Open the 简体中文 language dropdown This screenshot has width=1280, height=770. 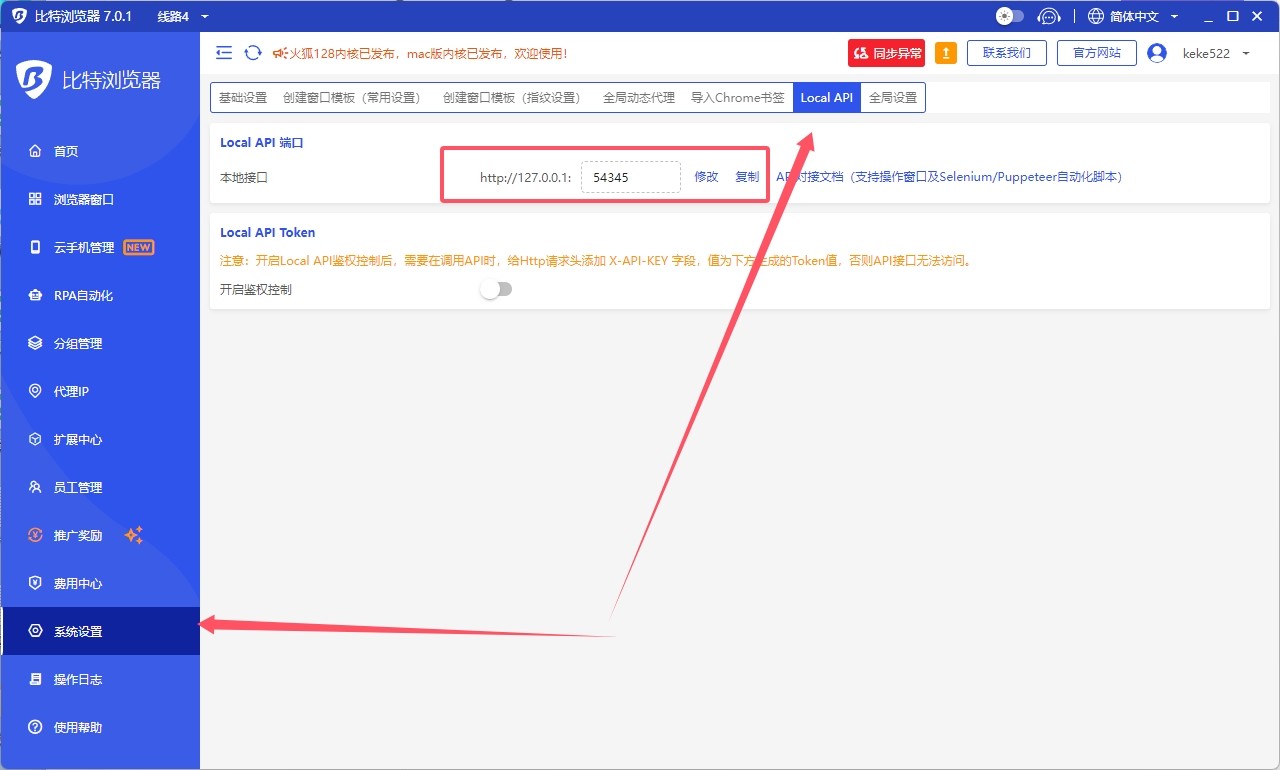coord(1133,16)
